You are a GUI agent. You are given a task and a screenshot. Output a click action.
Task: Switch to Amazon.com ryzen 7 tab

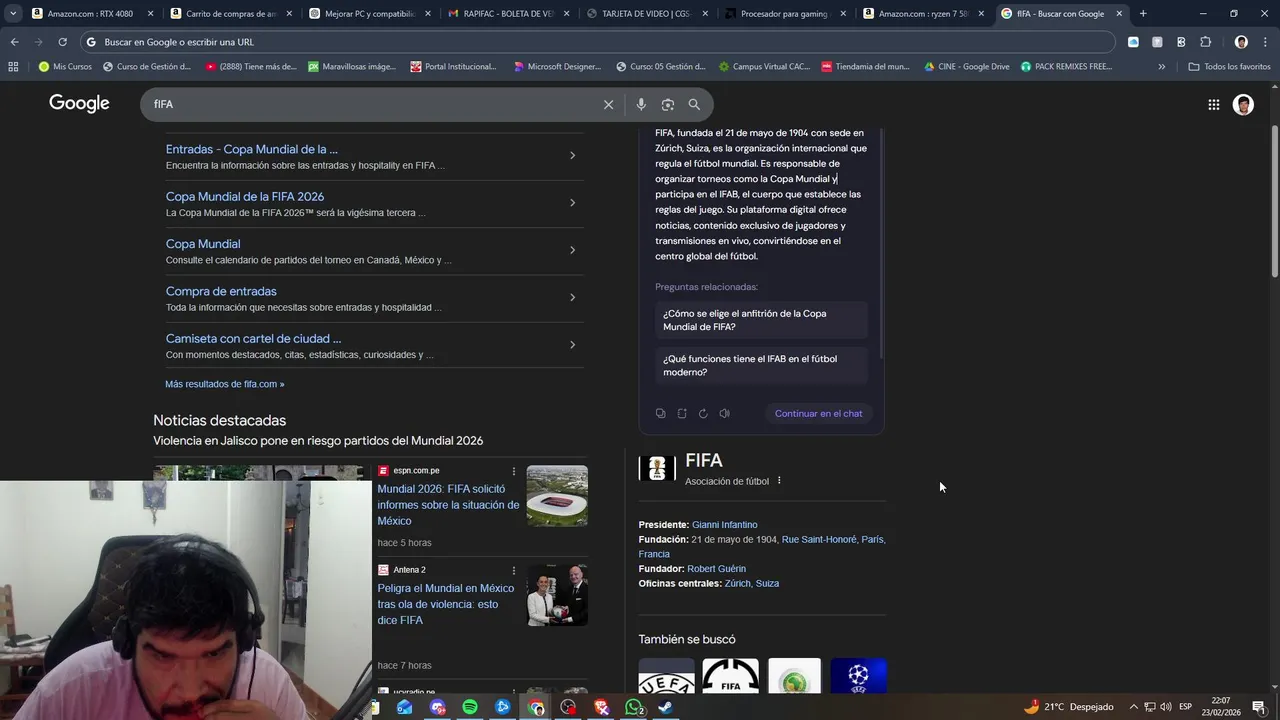(x=923, y=14)
